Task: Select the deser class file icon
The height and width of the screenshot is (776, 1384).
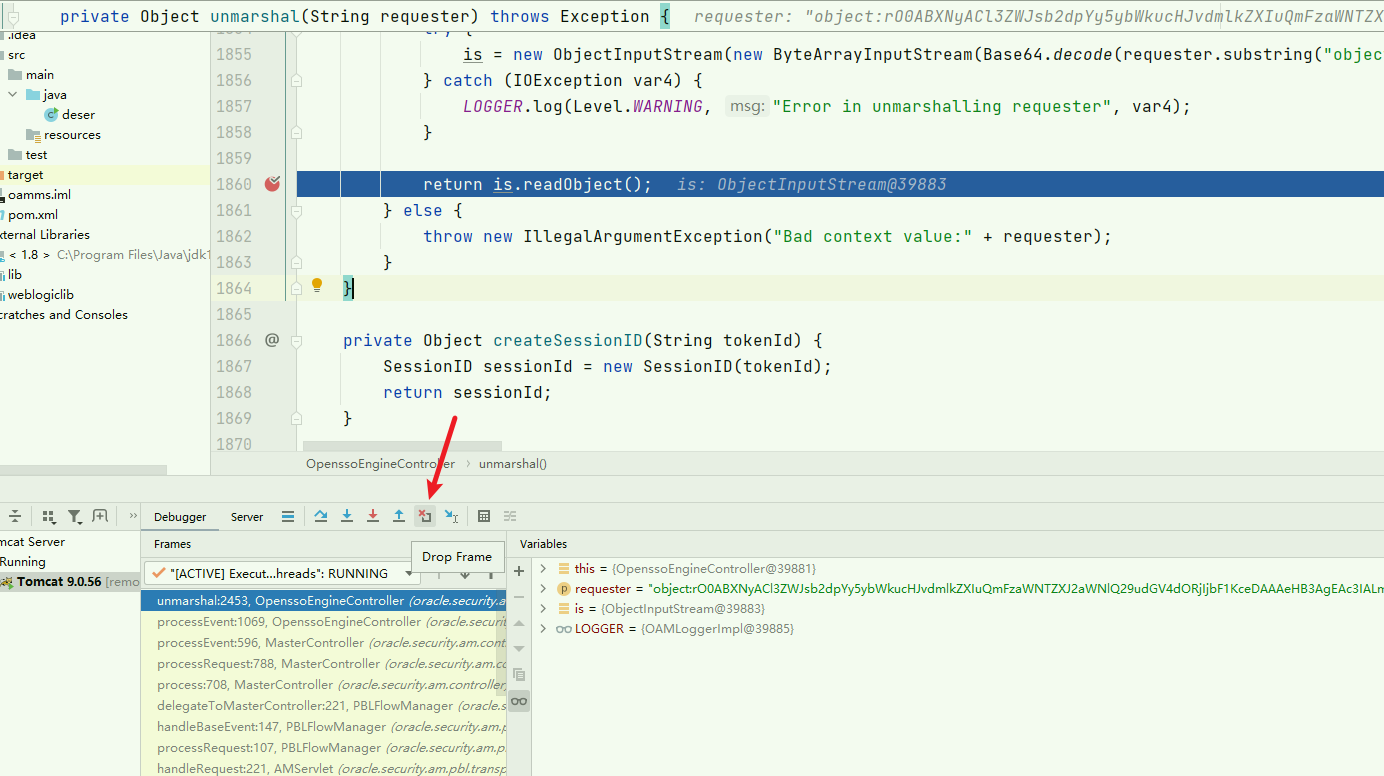Action: tap(51, 115)
